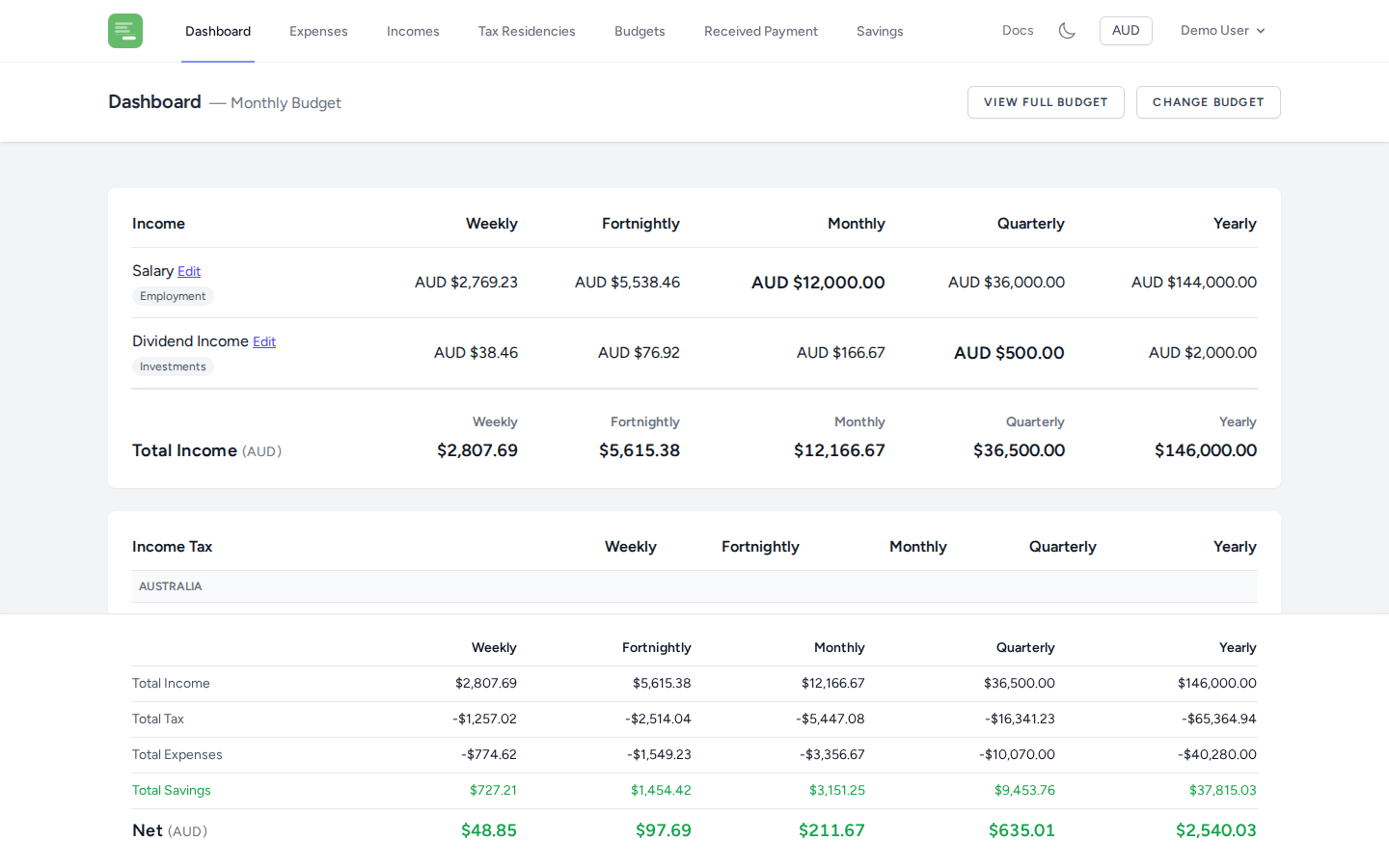Screen dimensions: 1389x868
Task: Click the Total Tax row label
Action: point(158,719)
